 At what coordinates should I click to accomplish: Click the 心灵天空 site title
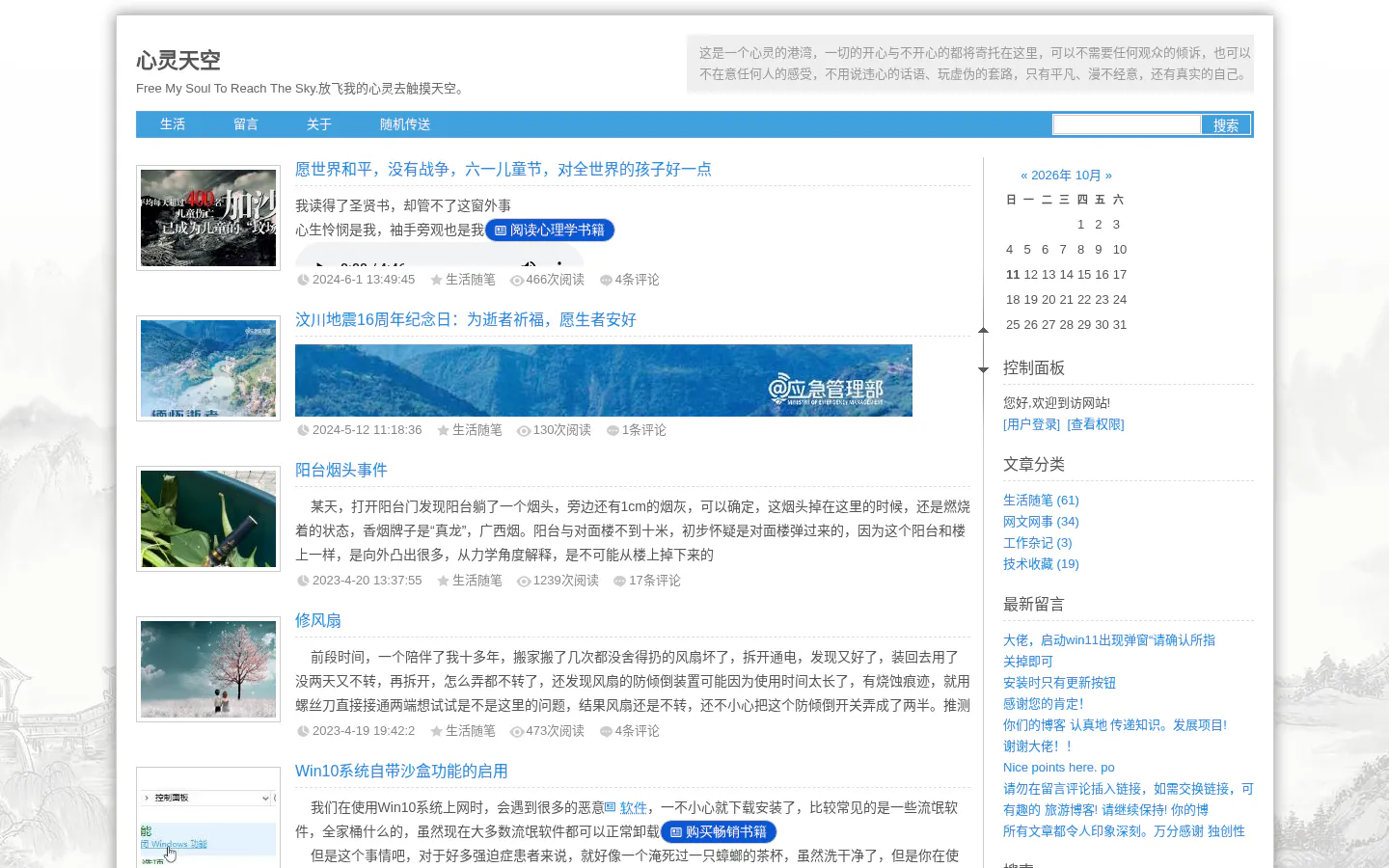coord(178,61)
